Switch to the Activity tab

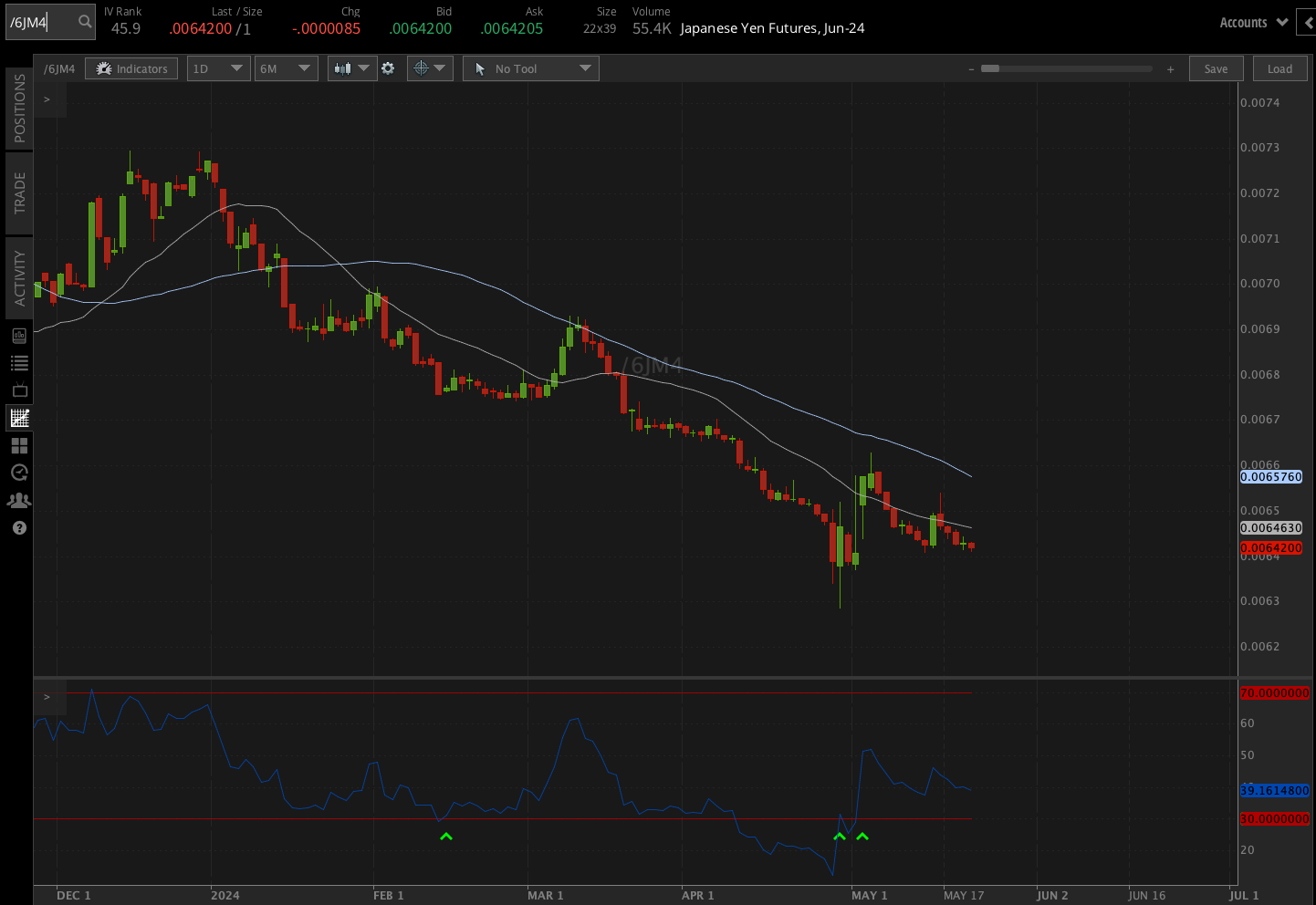(19, 277)
